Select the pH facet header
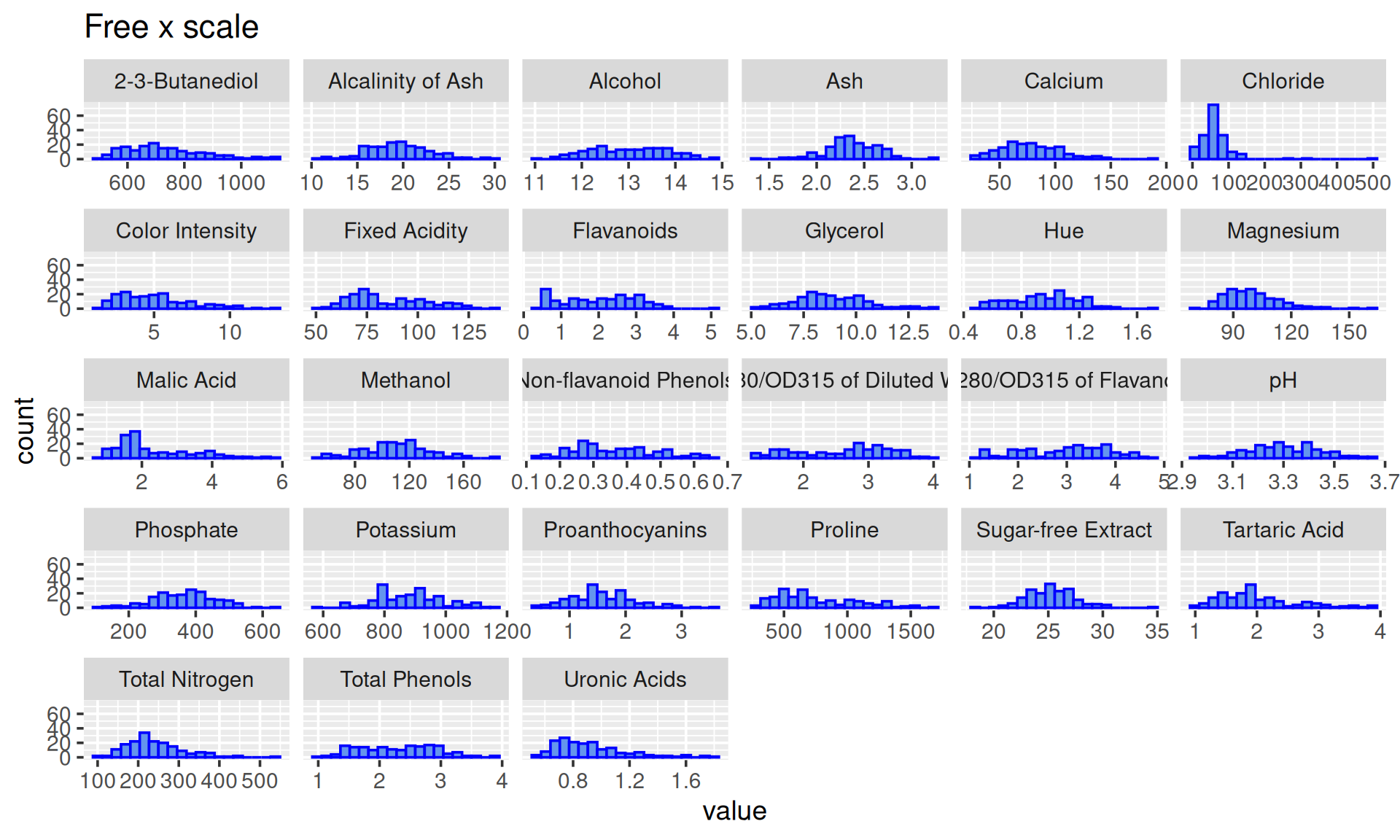The height and width of the screenshot is (840, 1400). click(x=1283, y=380)
